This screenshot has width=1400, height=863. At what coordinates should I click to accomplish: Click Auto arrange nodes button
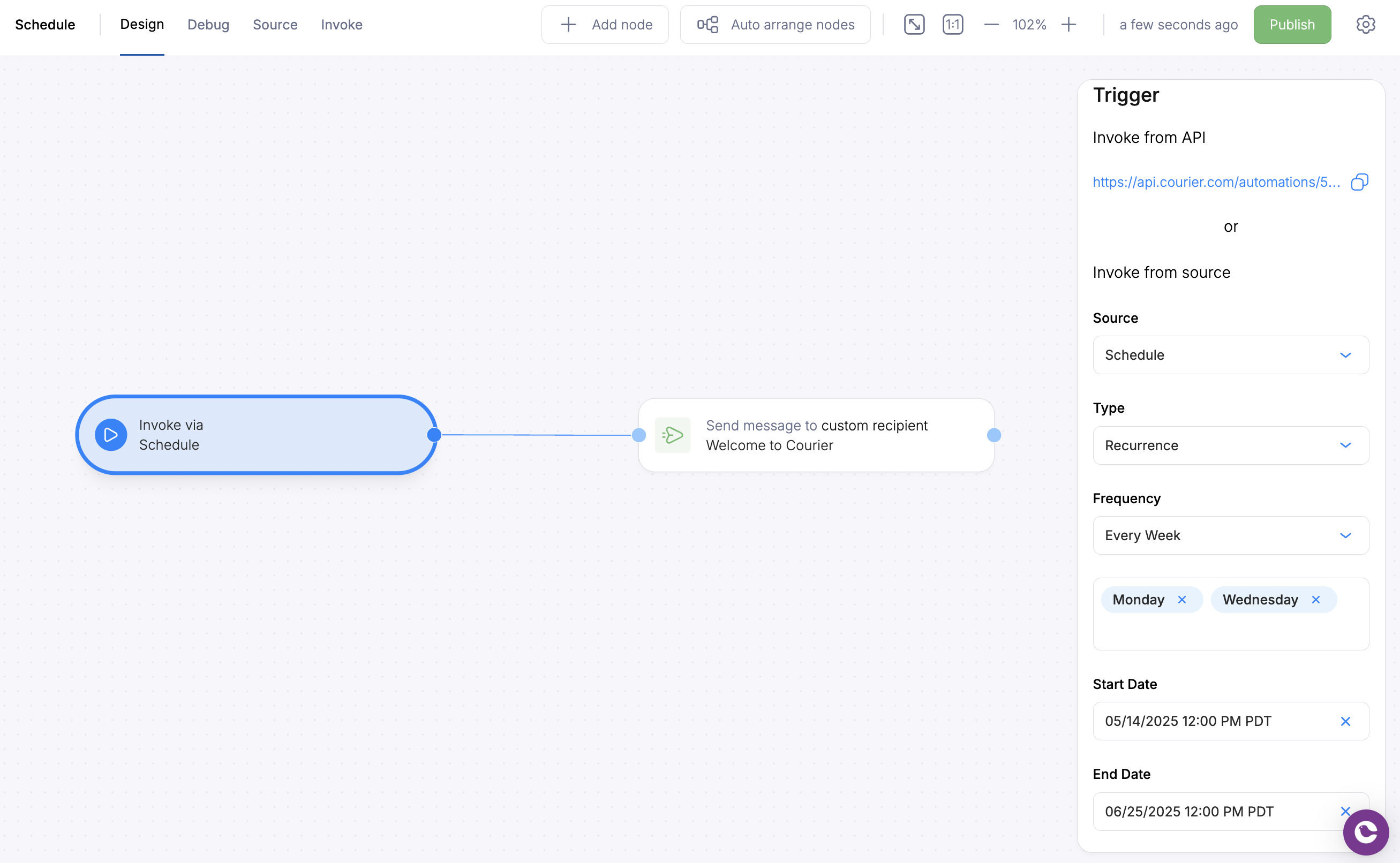pos(775,25)
